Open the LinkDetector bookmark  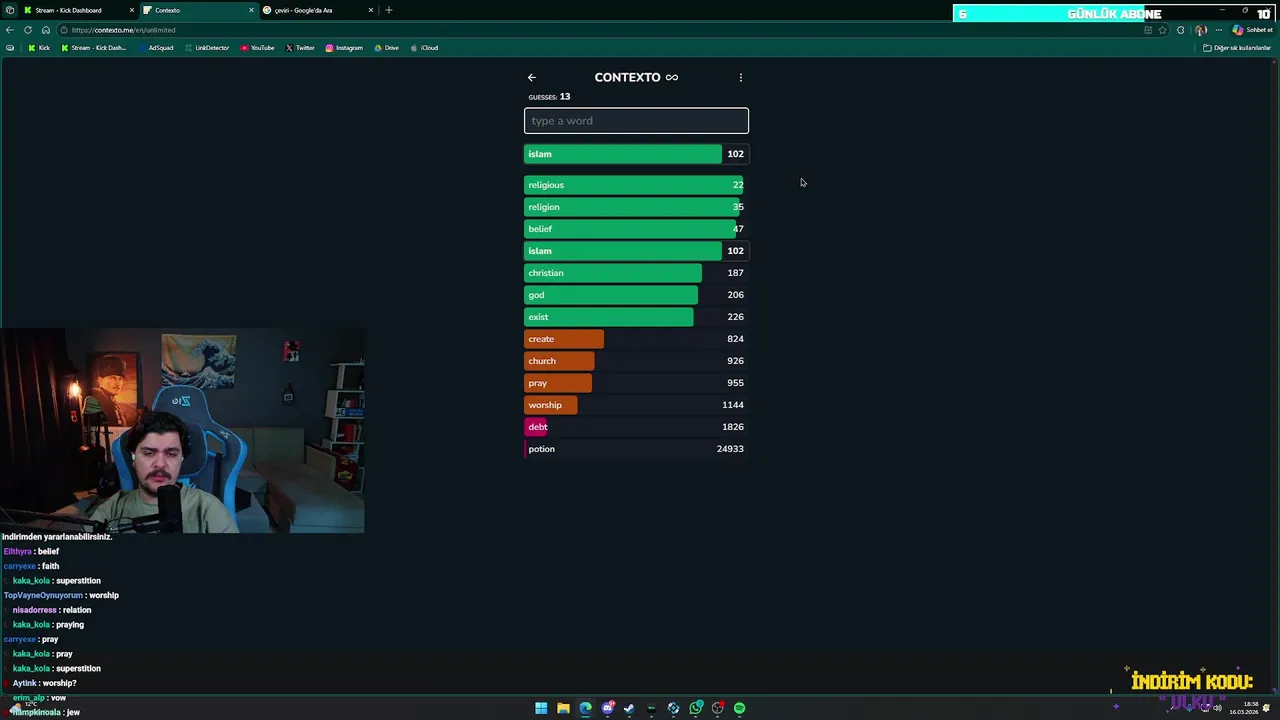pyautogui.click(x=207, y=48)
